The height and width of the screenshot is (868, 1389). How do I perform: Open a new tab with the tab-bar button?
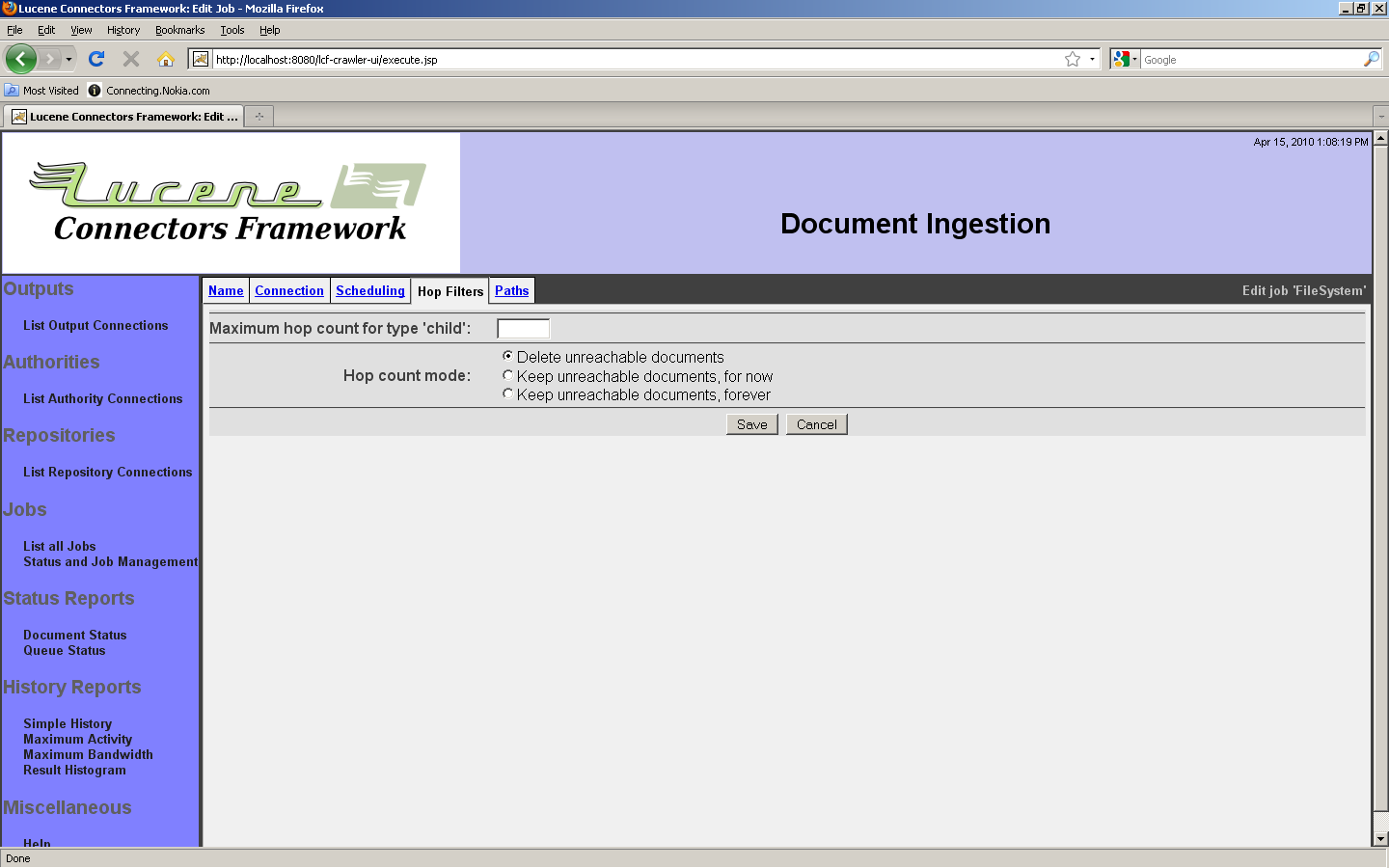(259, 117)
